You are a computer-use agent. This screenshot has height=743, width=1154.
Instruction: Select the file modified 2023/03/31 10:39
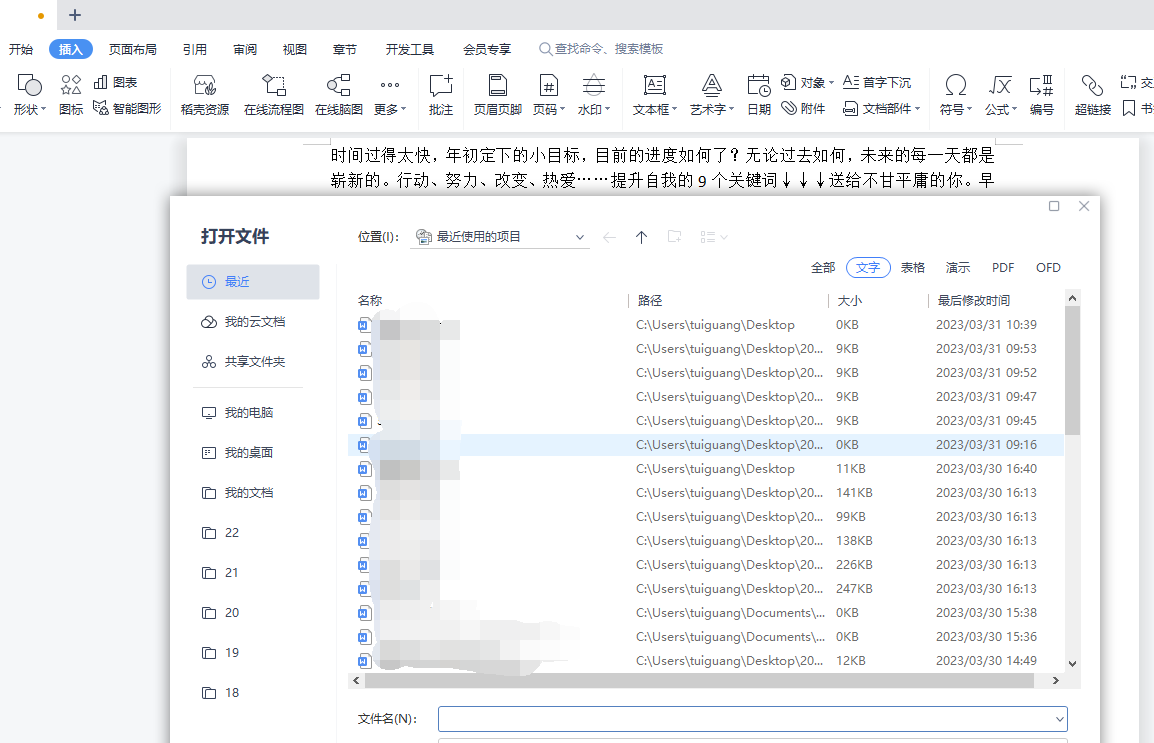pyautogui.click(x=706, y=324)
